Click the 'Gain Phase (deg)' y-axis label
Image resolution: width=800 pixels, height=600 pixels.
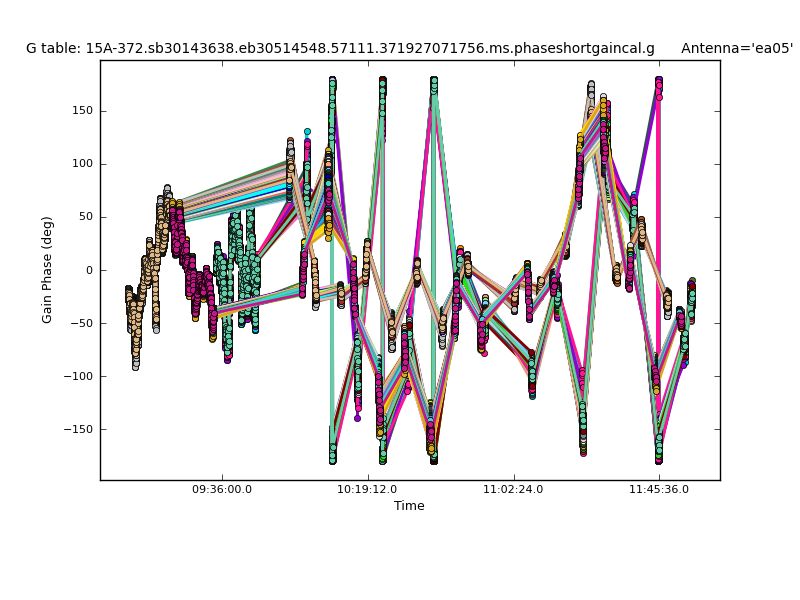47,270
